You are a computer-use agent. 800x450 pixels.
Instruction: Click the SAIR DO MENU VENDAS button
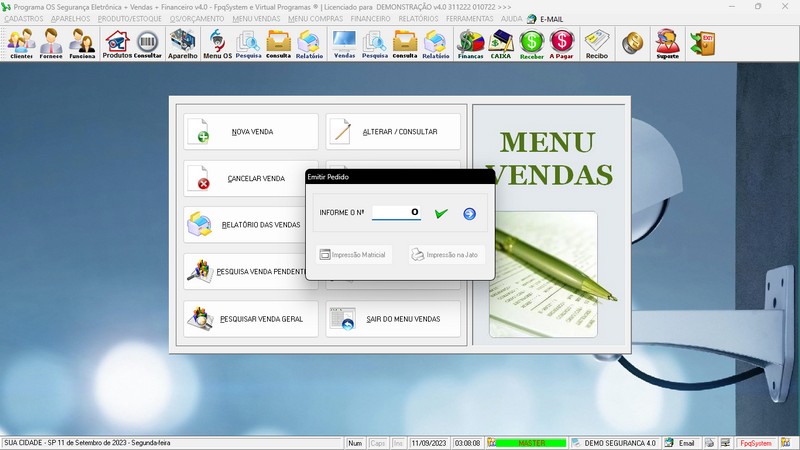[x=393, y=319]
